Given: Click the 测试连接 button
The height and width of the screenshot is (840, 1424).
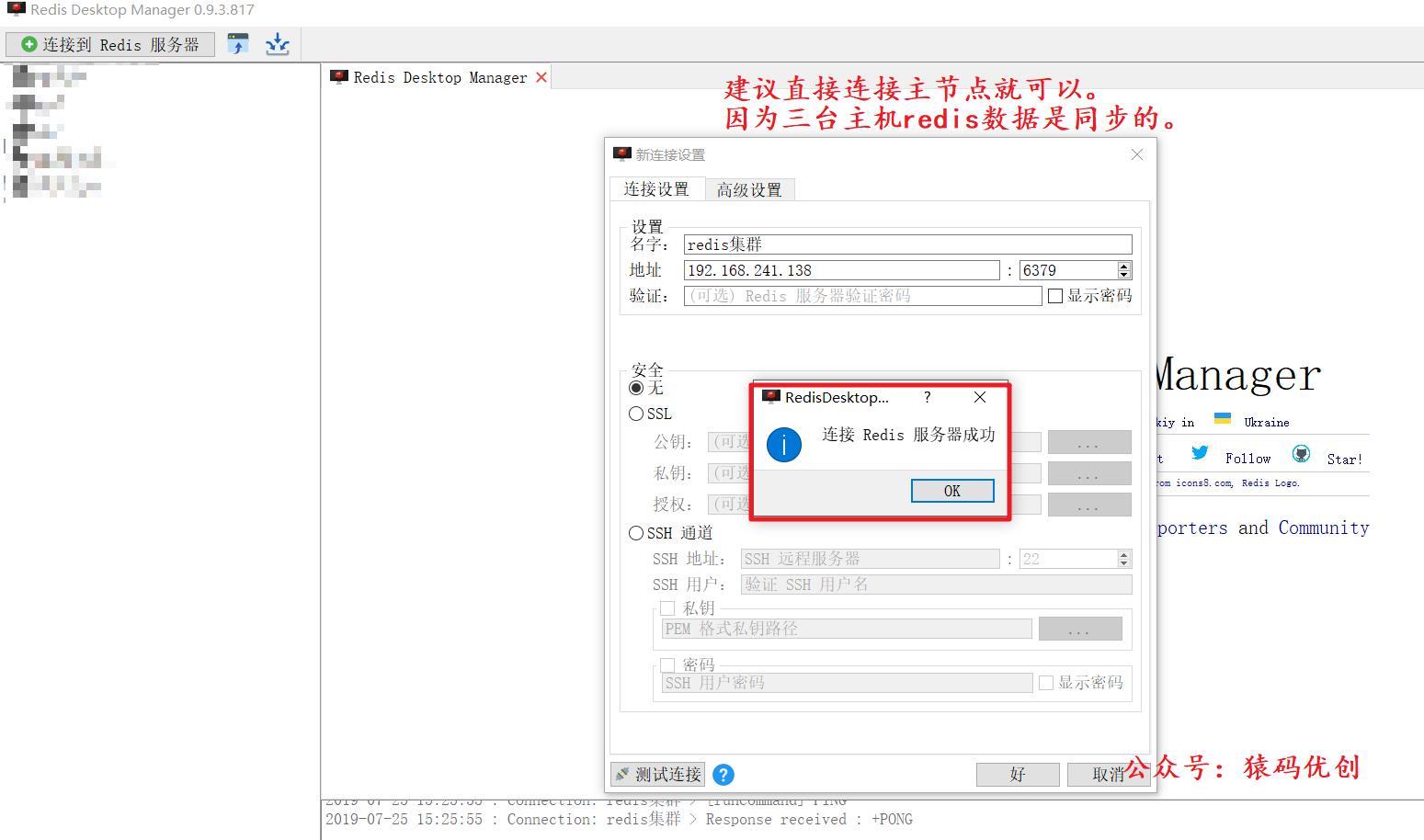Looking at the screenshot, I should click(x=658, y=775).
